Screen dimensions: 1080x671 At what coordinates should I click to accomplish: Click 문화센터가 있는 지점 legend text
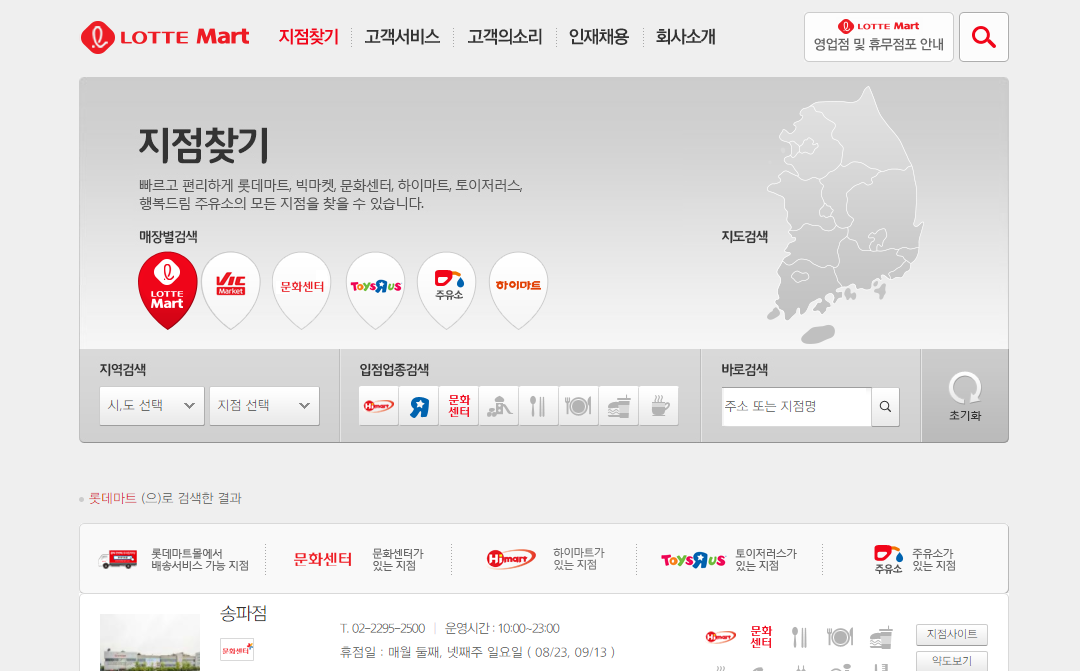398,559
